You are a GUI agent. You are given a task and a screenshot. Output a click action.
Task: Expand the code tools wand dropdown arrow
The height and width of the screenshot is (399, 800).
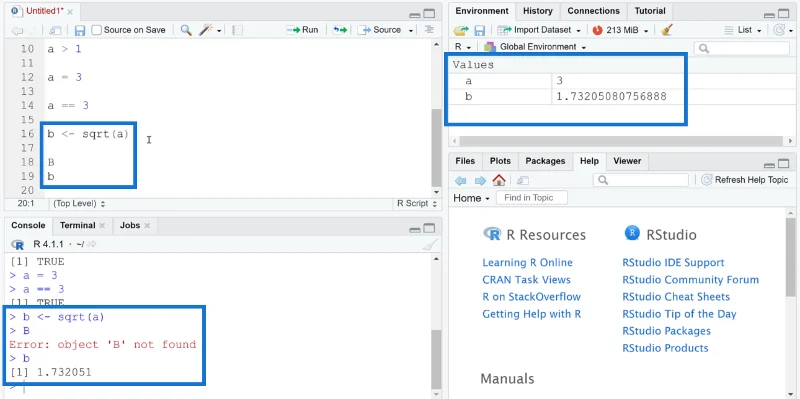tap(219, 31)
